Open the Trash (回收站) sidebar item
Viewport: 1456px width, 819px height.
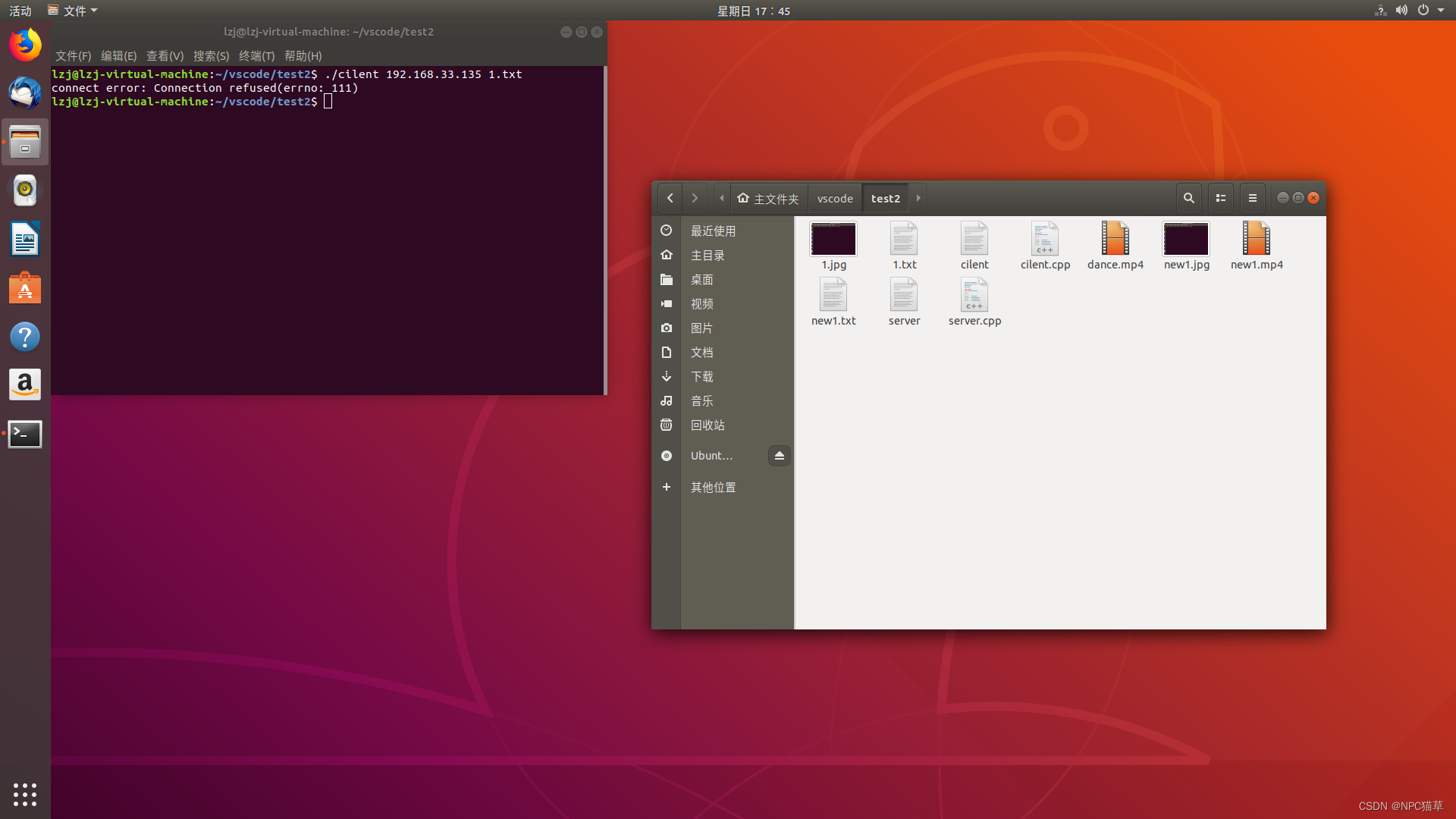707,425
